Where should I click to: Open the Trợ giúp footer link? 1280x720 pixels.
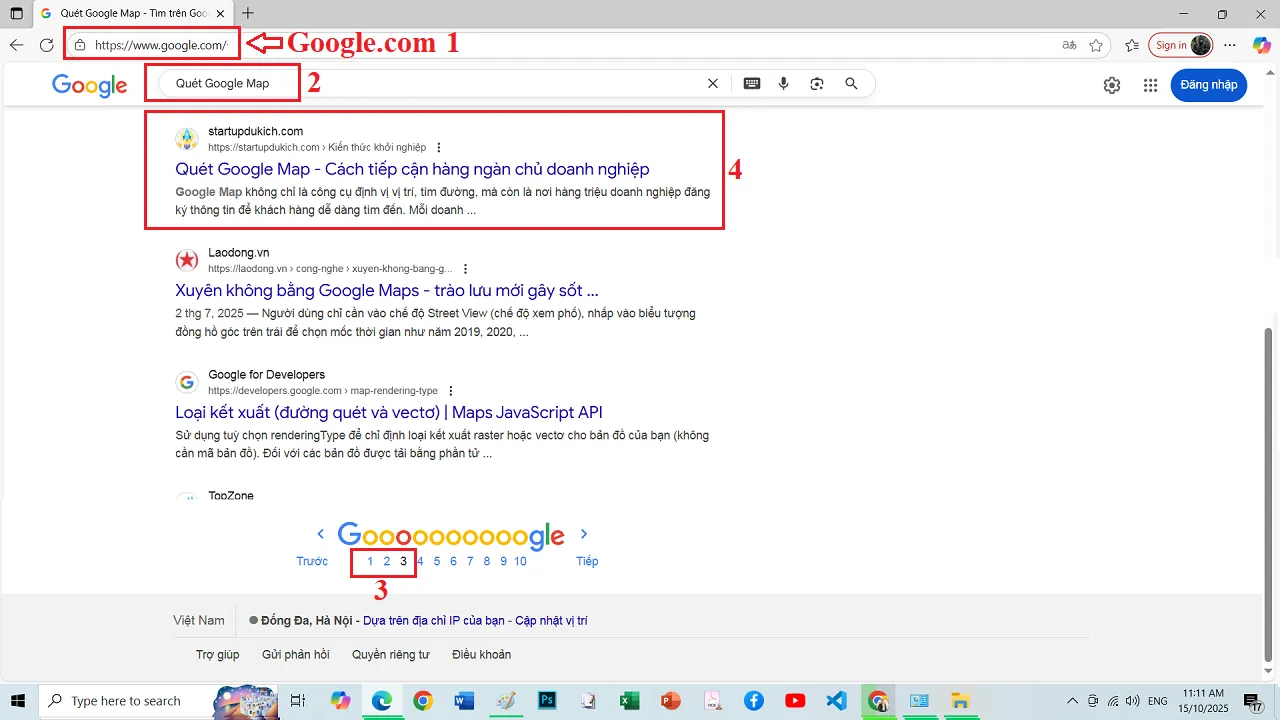coord(218,655)
